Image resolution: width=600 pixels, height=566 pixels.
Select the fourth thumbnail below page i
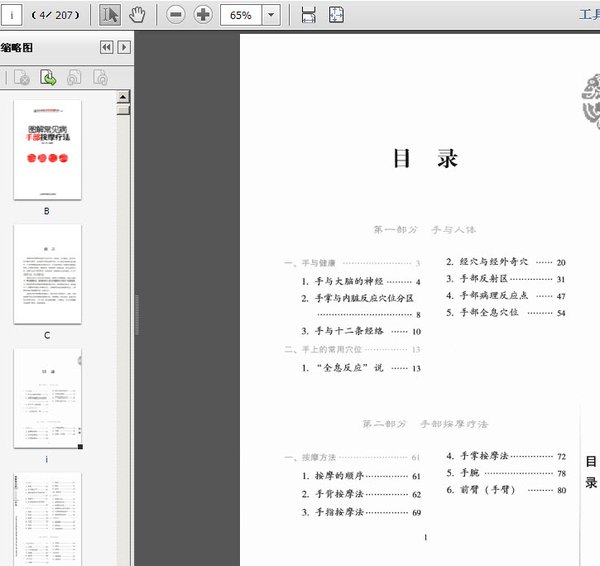(47, 519)
